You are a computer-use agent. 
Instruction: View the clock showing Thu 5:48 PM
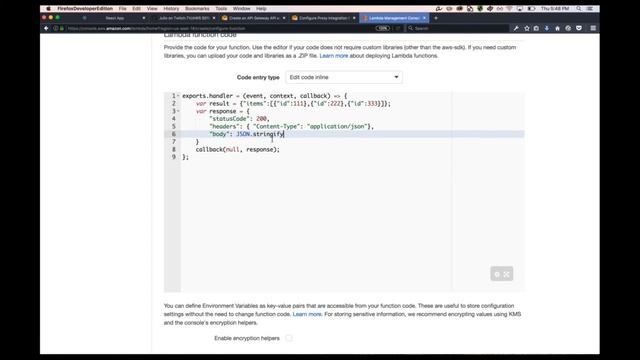coord(555,8)
